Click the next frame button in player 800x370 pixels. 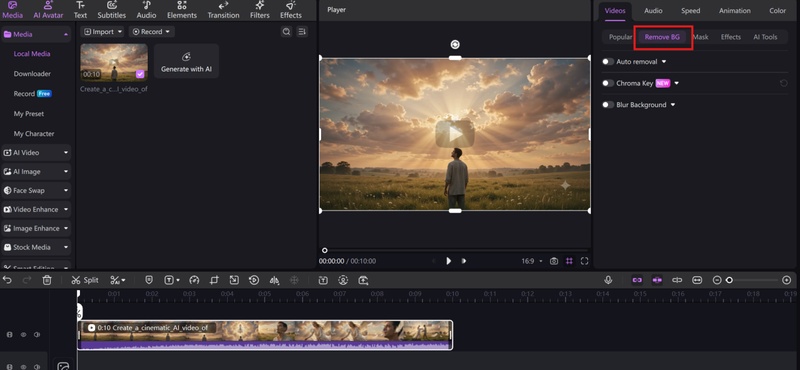464,261
